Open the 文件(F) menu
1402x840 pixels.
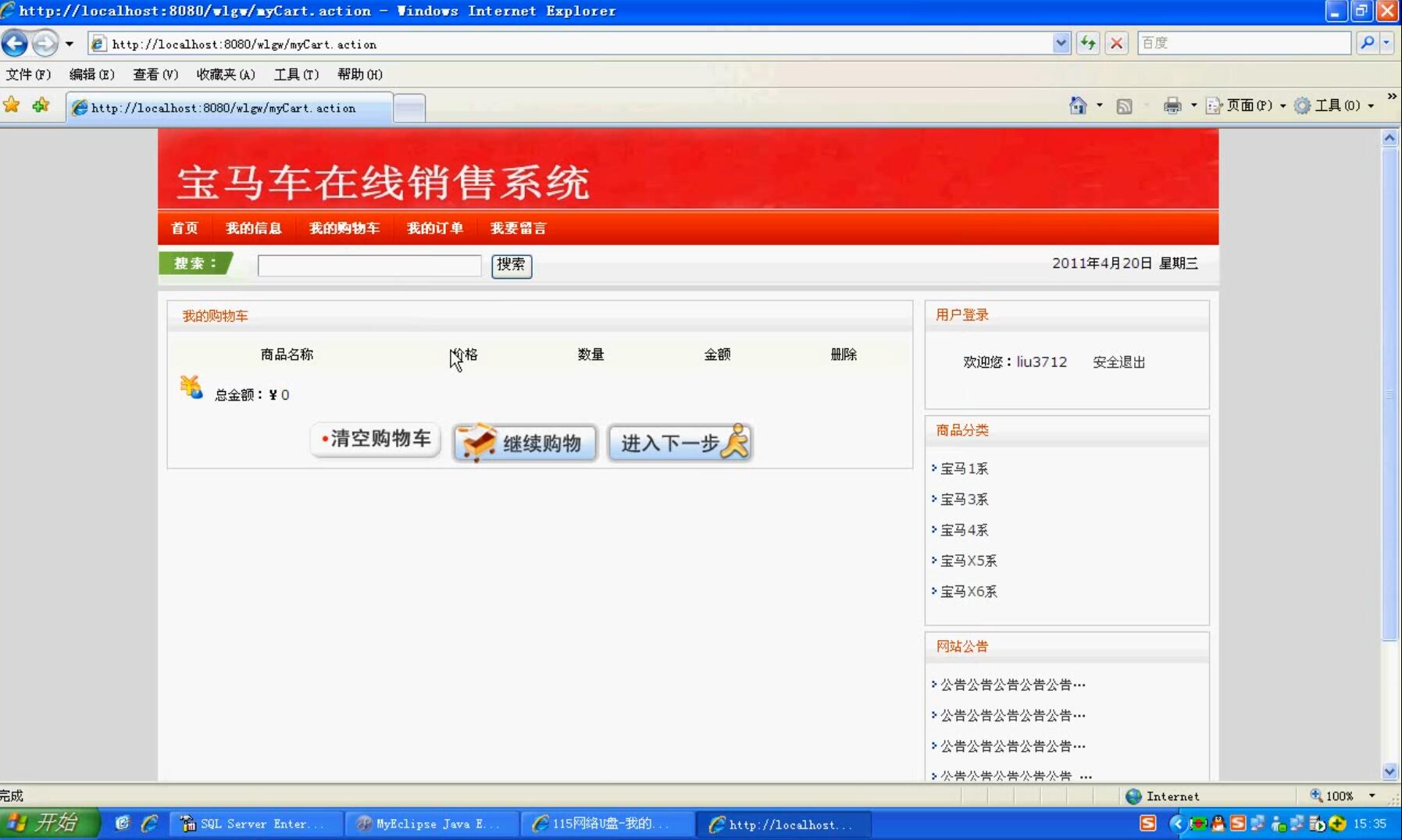pos(28,74)
